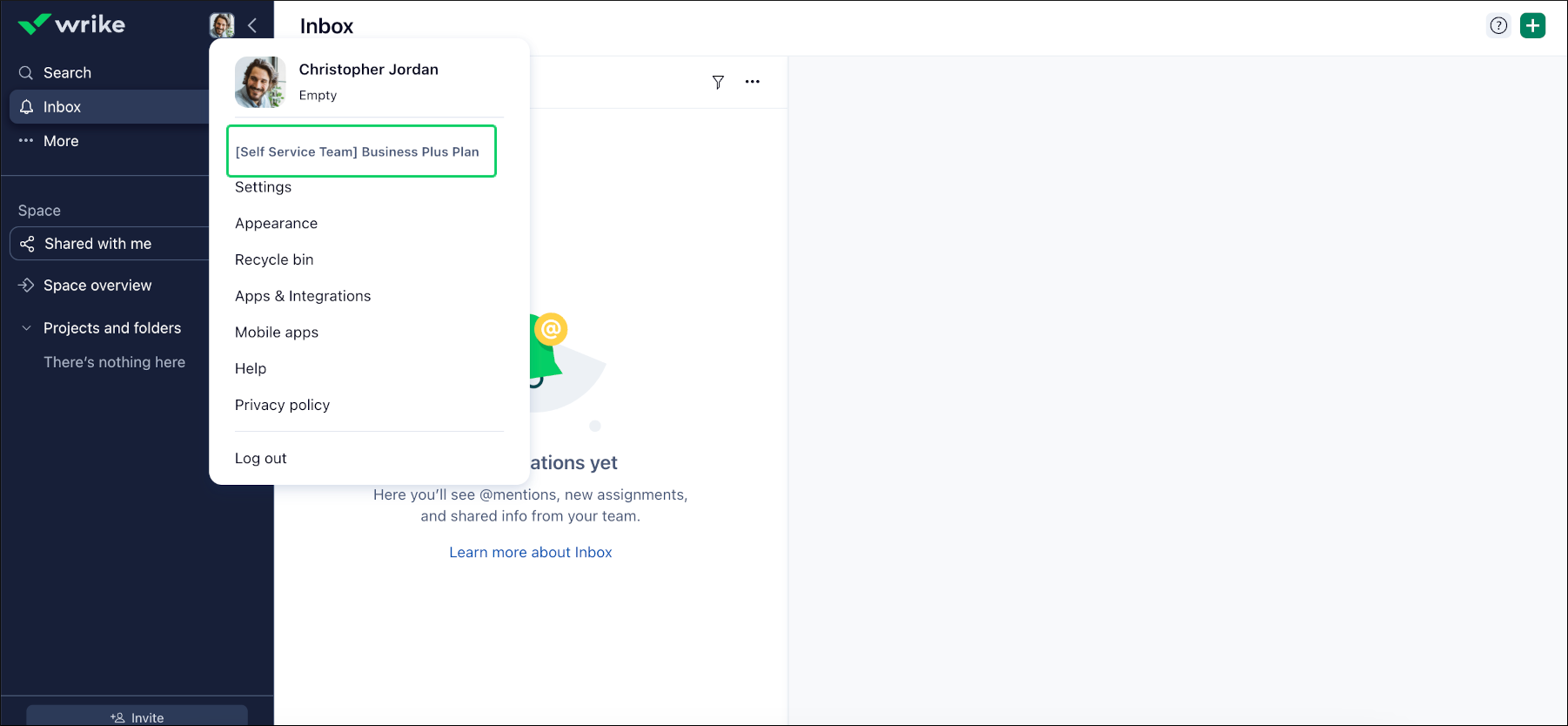Open the inbox three-dots options menu
The height and width of the screenshot is (726, 1568).
pos(753,82)
